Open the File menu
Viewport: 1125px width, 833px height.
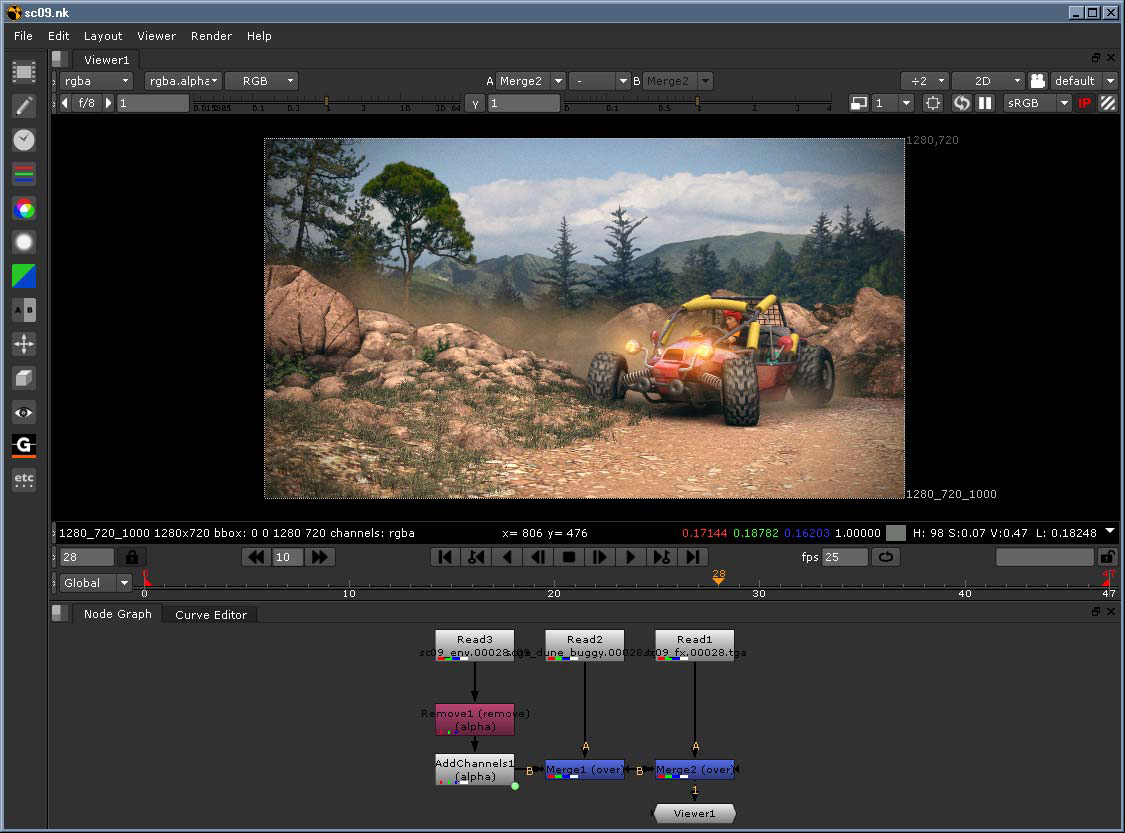23,36
